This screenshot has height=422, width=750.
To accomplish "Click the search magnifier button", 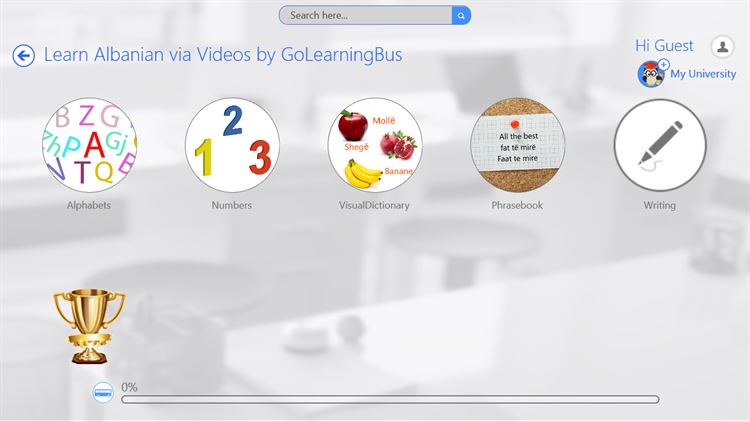I will (461, 15).
